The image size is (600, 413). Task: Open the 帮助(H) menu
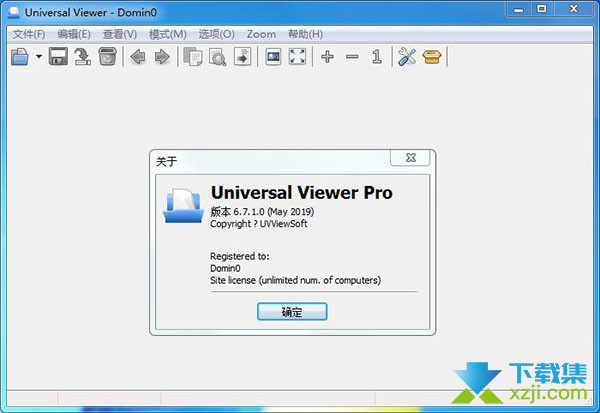click(x=304, y=34)
